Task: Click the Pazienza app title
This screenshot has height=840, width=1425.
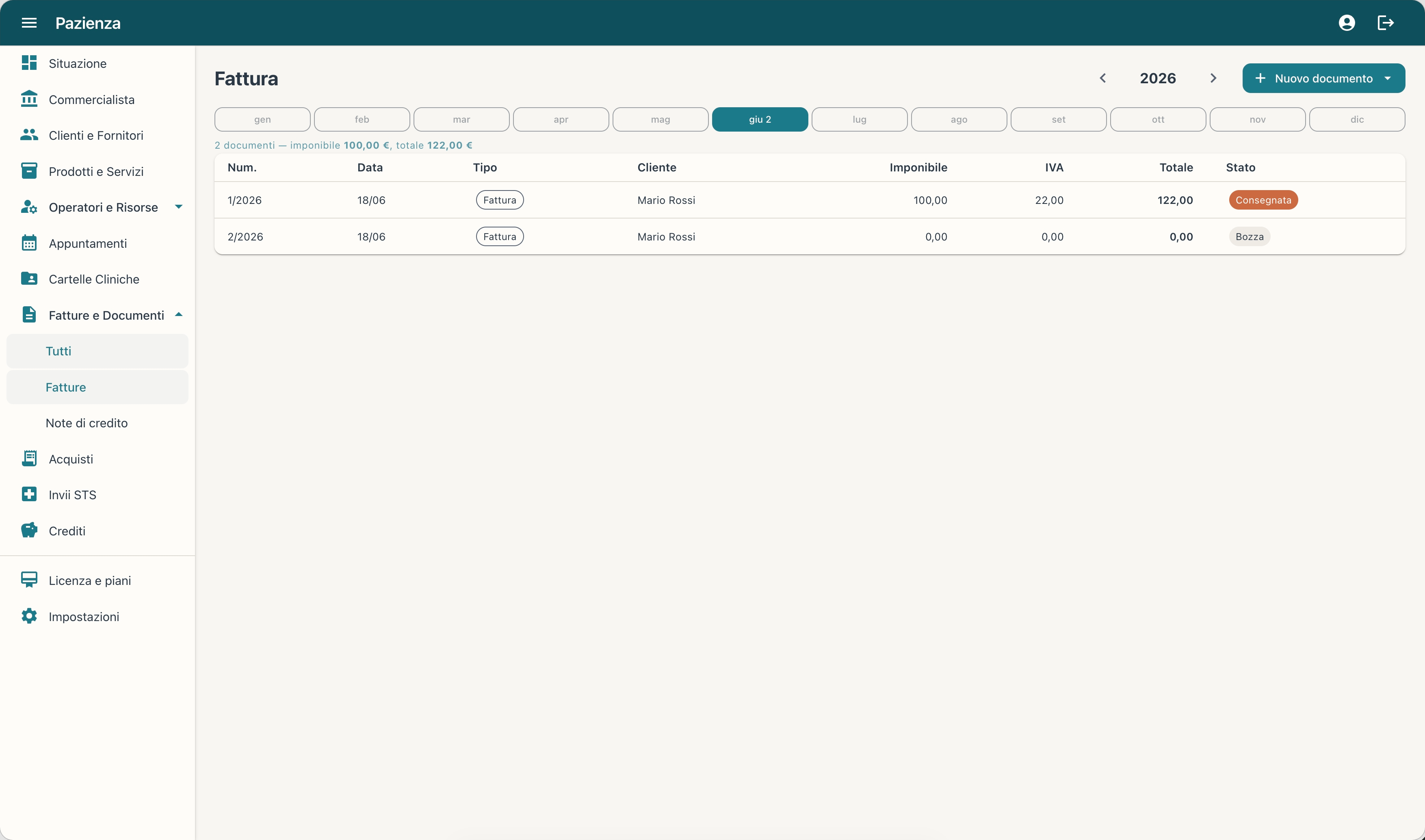Action: pos(88,23)
